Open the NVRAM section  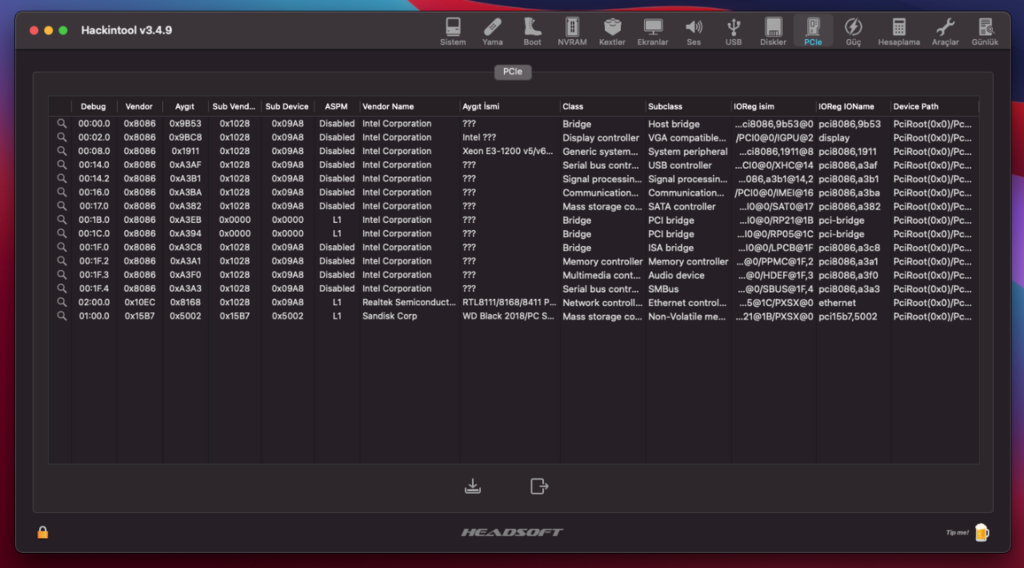572,31
